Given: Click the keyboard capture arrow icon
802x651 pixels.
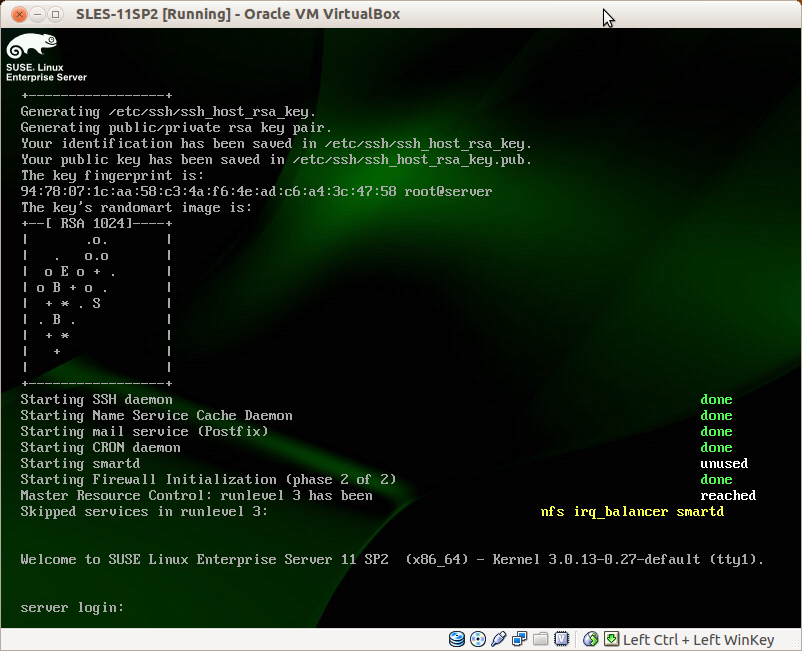Looking at the screenshot, I should click(611, 639).
